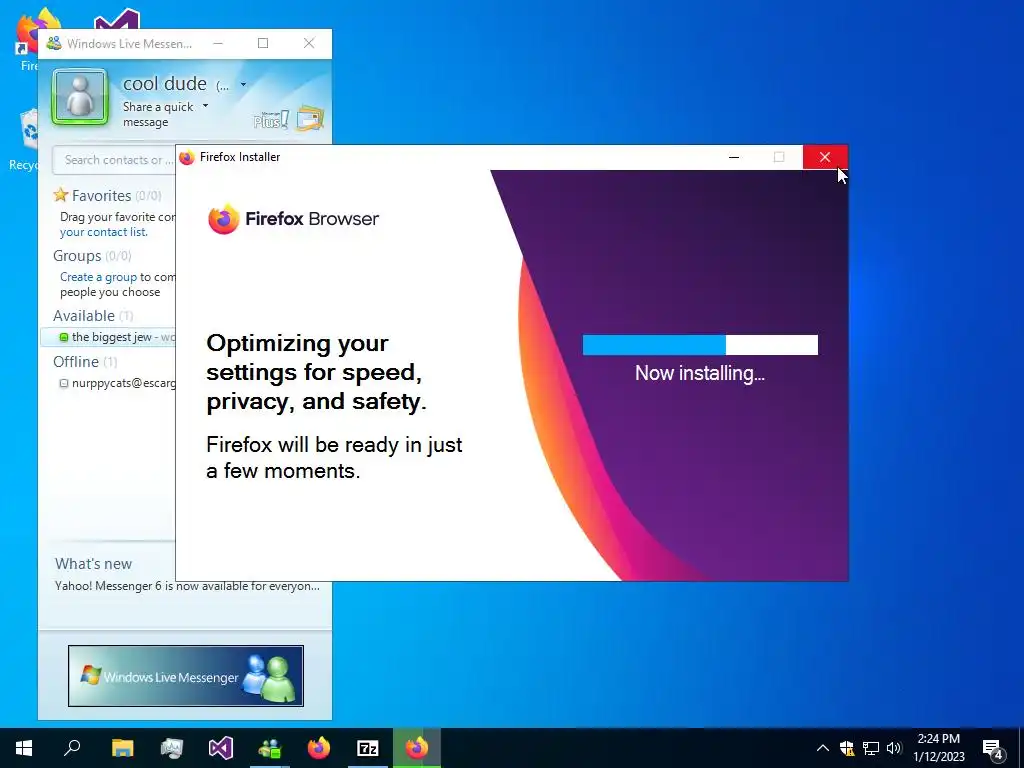
Task: Open network status tray icon
Action: 871,748
